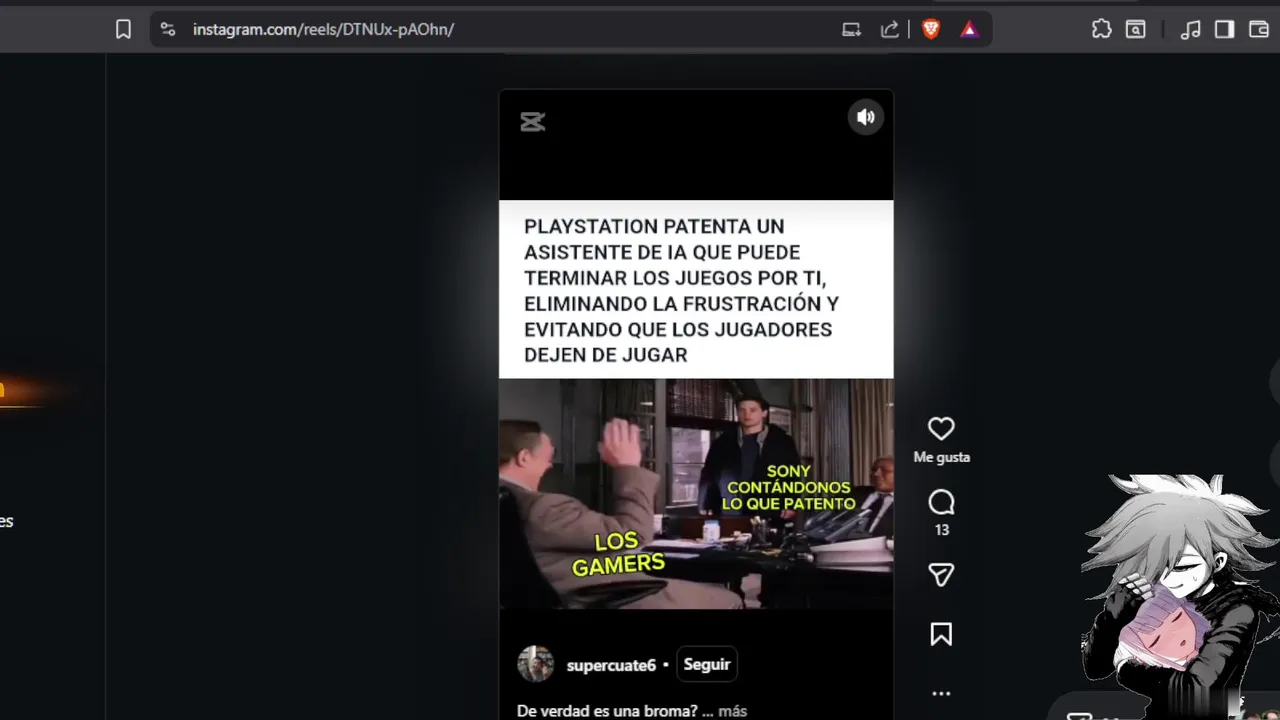Viewport: 1280px width, 720px height.
Task: Click the comment count 13
Action: click(x=942, y=530)
